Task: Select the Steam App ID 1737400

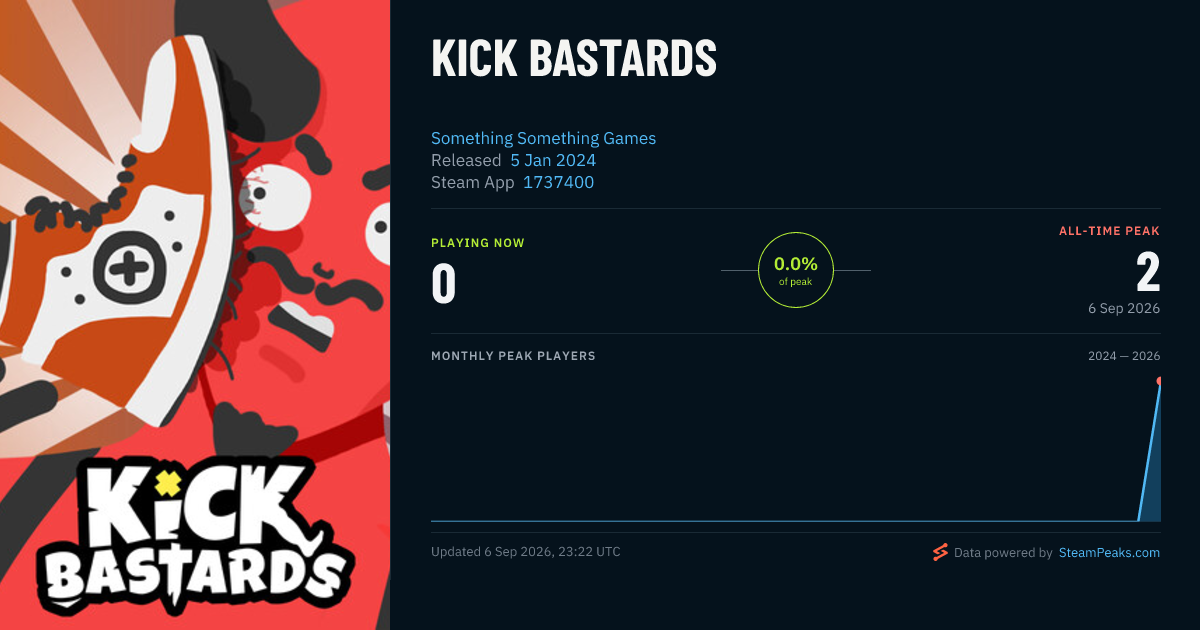Action: pyautogui.click(x=558, y=182)
